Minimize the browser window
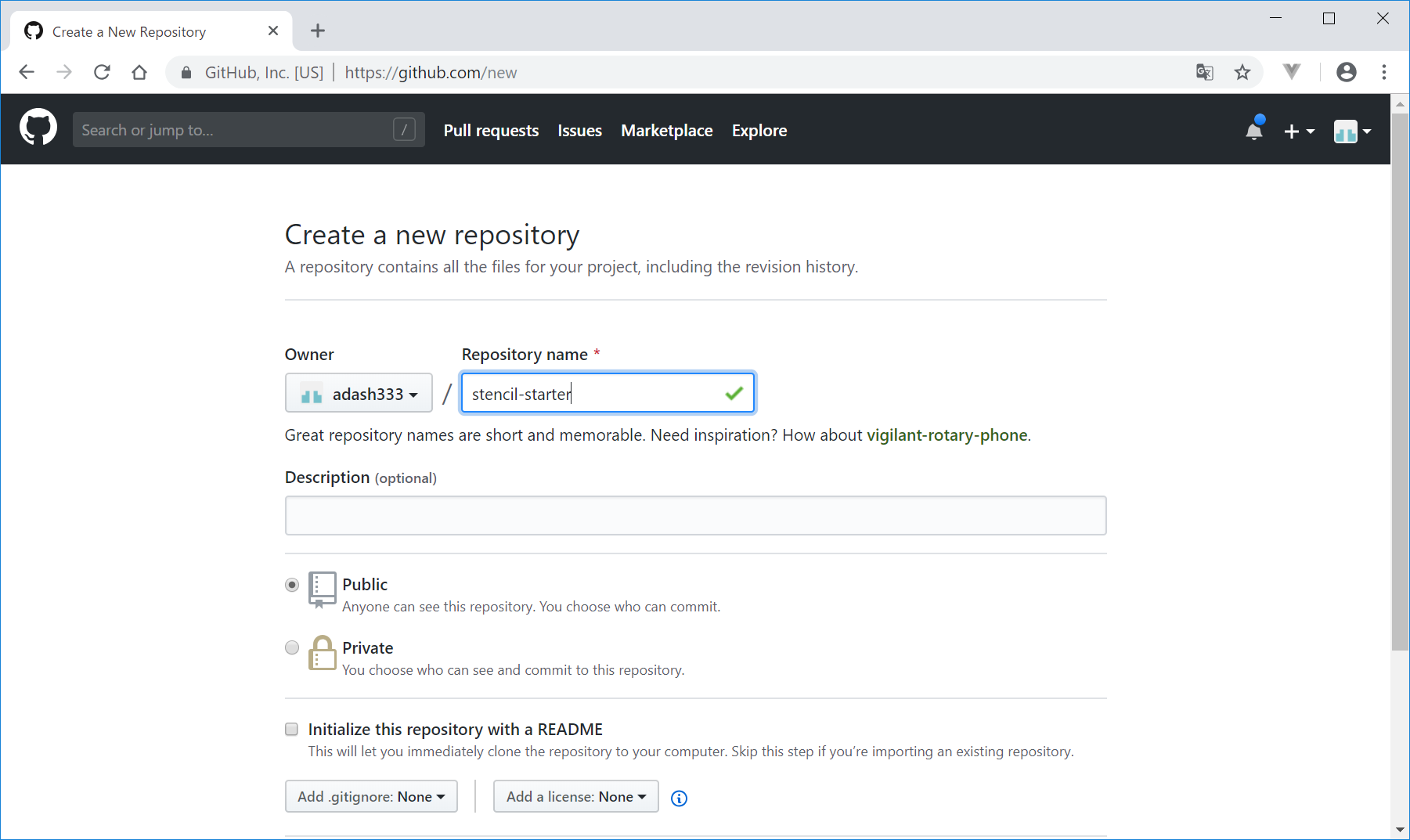Image resolution: width=1410 pixels, height=840 pixels. (x=1276, y=18)
